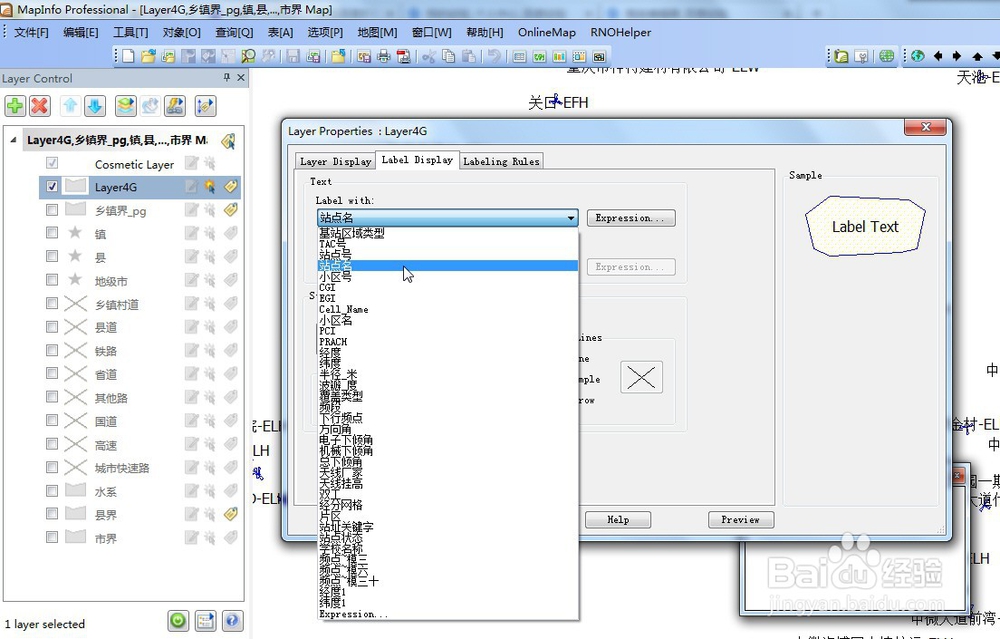Check the 乡镇界_pg layer visibility checkbox
Viewport: 1000px width, 639px height.
click(x=52, y=210)
